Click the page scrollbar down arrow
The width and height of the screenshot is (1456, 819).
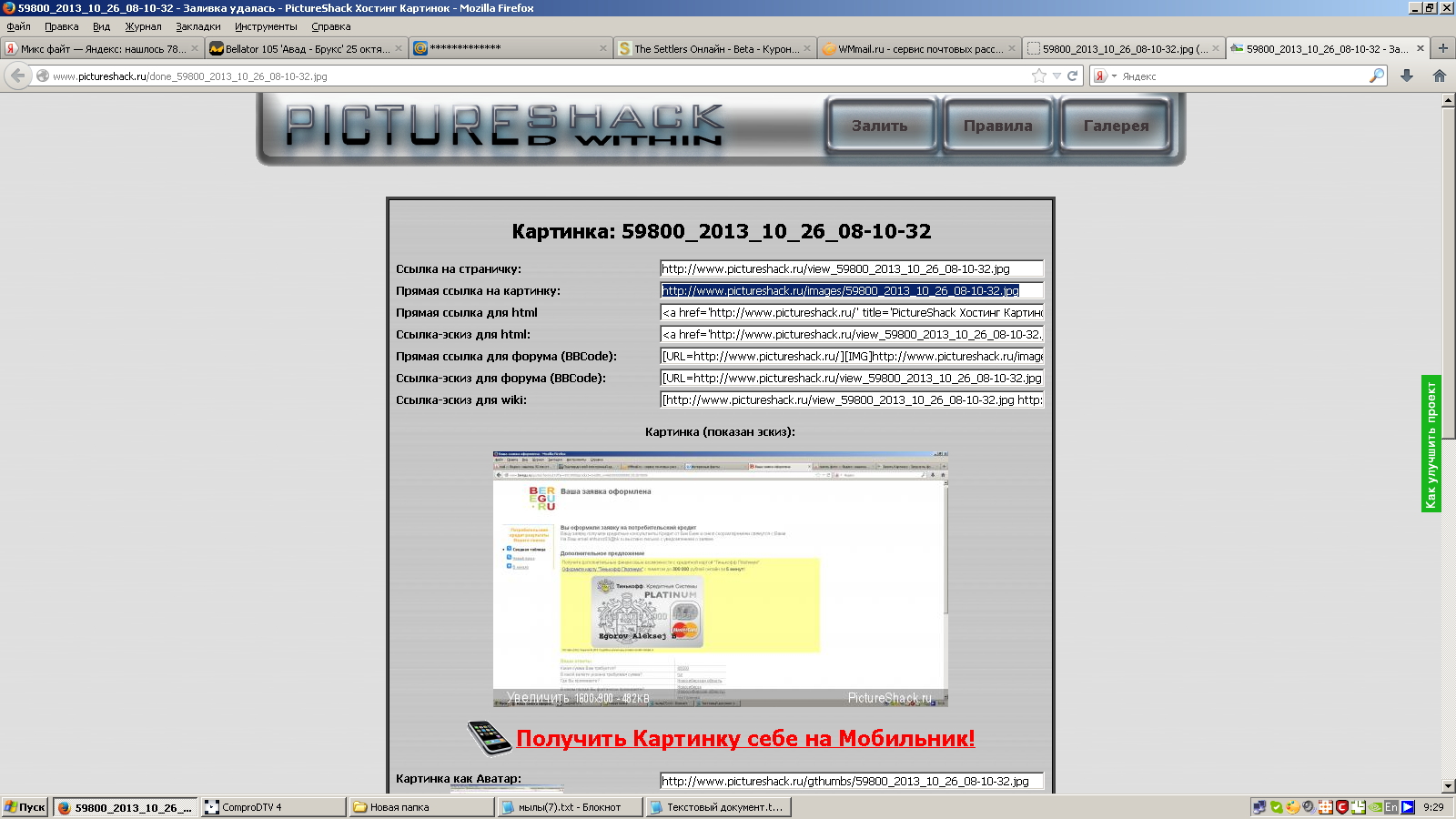(x=1448, y=786)
